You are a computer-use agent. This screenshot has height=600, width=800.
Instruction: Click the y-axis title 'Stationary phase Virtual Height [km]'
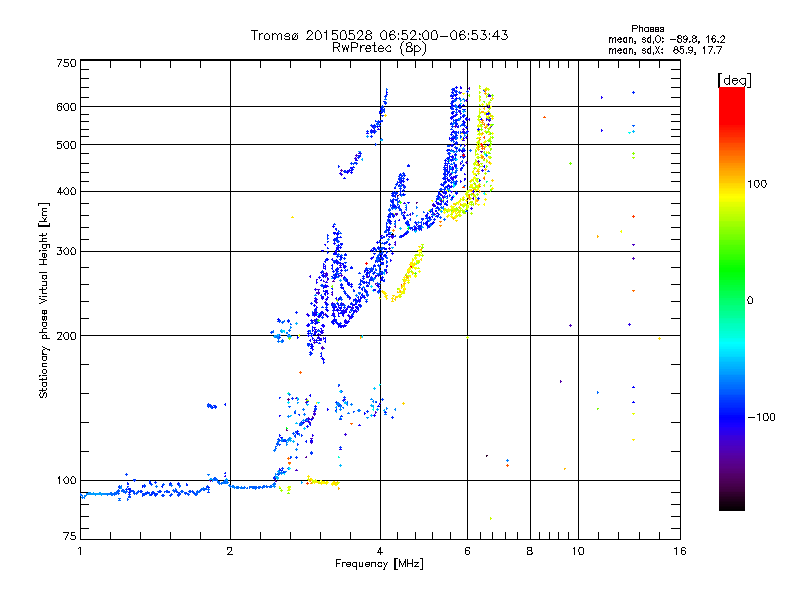(x=43, y=300)
